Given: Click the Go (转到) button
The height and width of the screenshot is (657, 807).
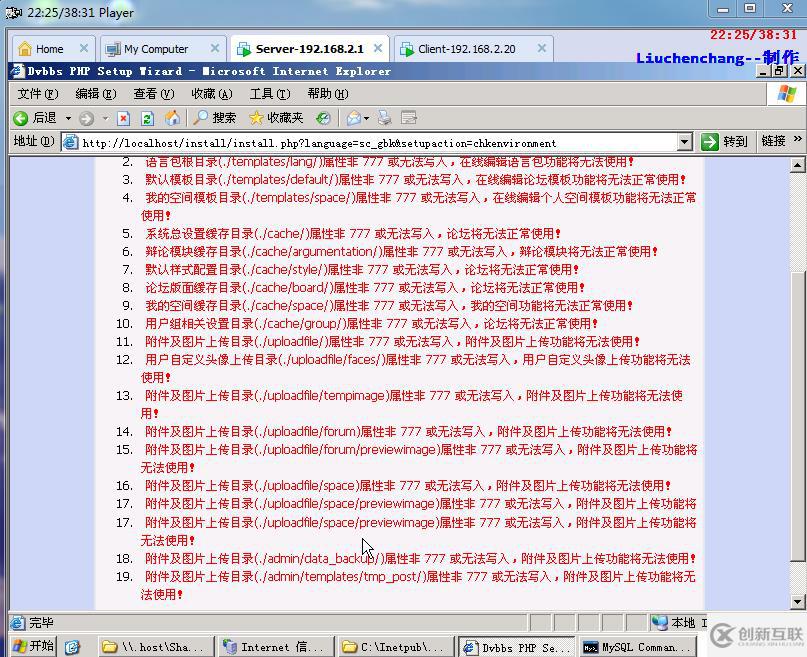Looking at the screenshot, I should click(x=724, y=141).
